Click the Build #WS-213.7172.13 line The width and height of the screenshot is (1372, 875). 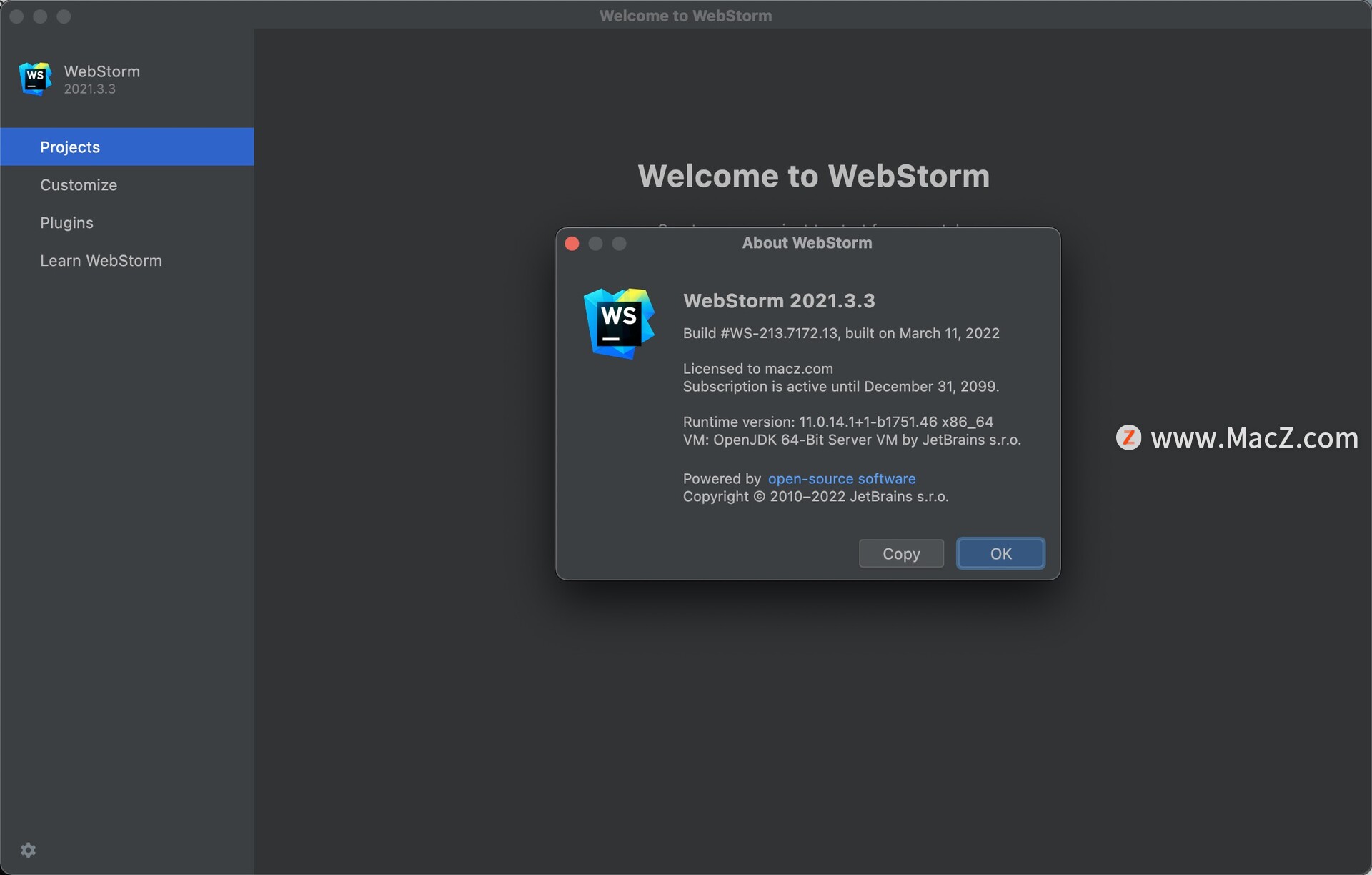[841, 333]
